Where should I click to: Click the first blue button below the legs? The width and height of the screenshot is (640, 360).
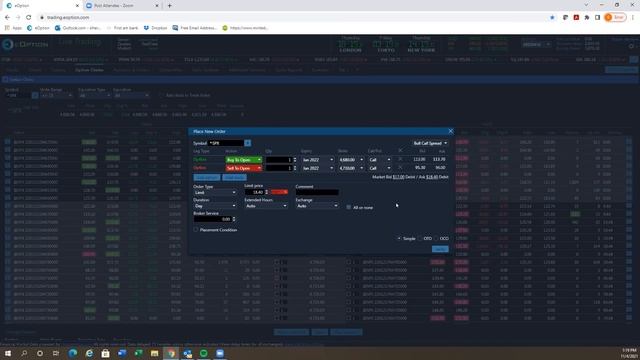[207, 178]
